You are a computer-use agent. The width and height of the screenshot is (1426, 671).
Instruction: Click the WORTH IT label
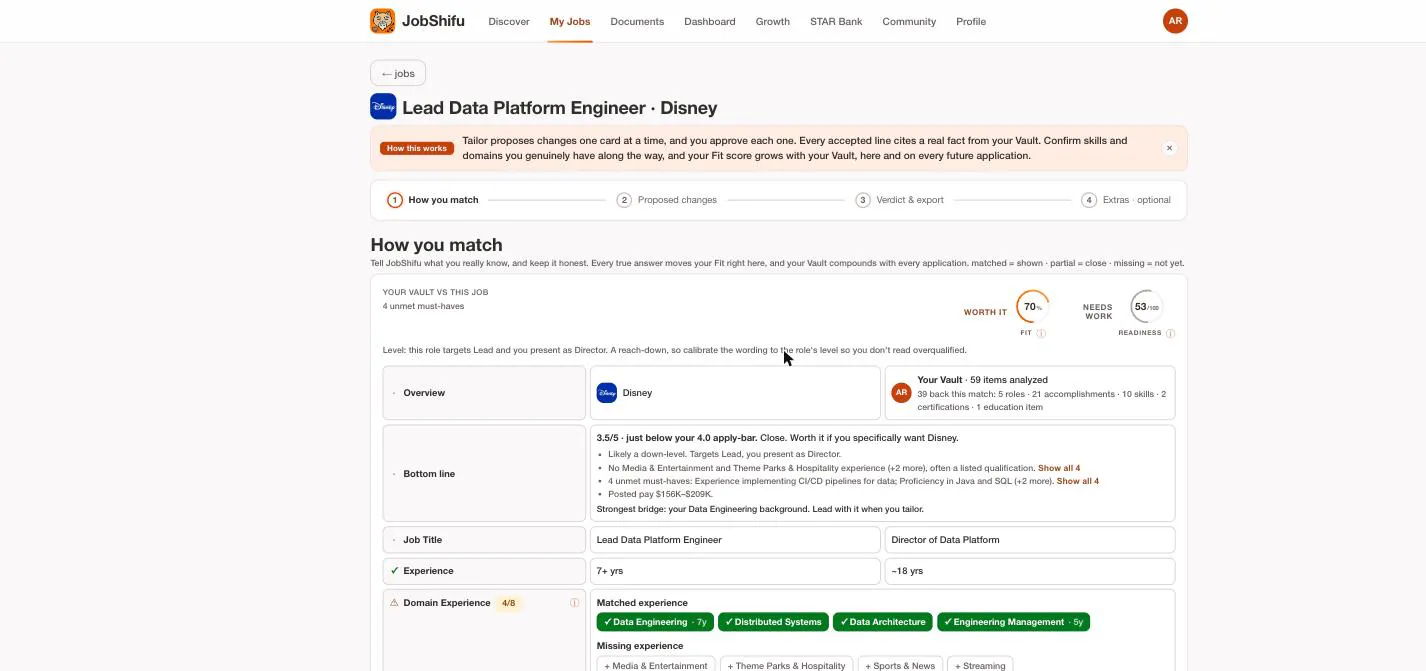point(985,312)
